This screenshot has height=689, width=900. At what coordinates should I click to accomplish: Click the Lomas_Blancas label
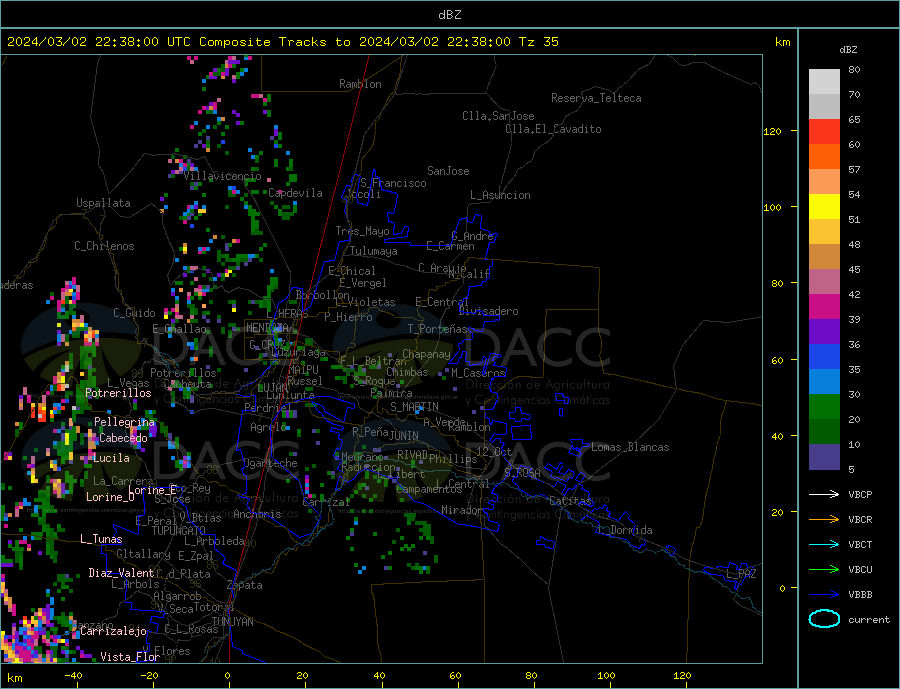[x=630, y=447]
